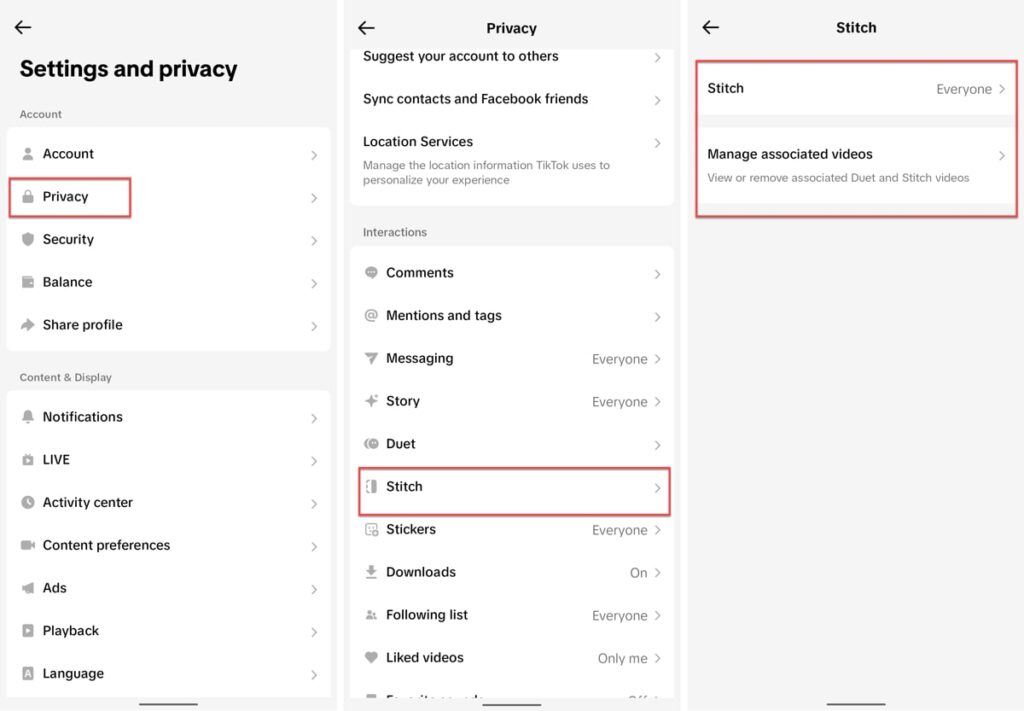Change Messaging permission from Everyone

[510, 359]
